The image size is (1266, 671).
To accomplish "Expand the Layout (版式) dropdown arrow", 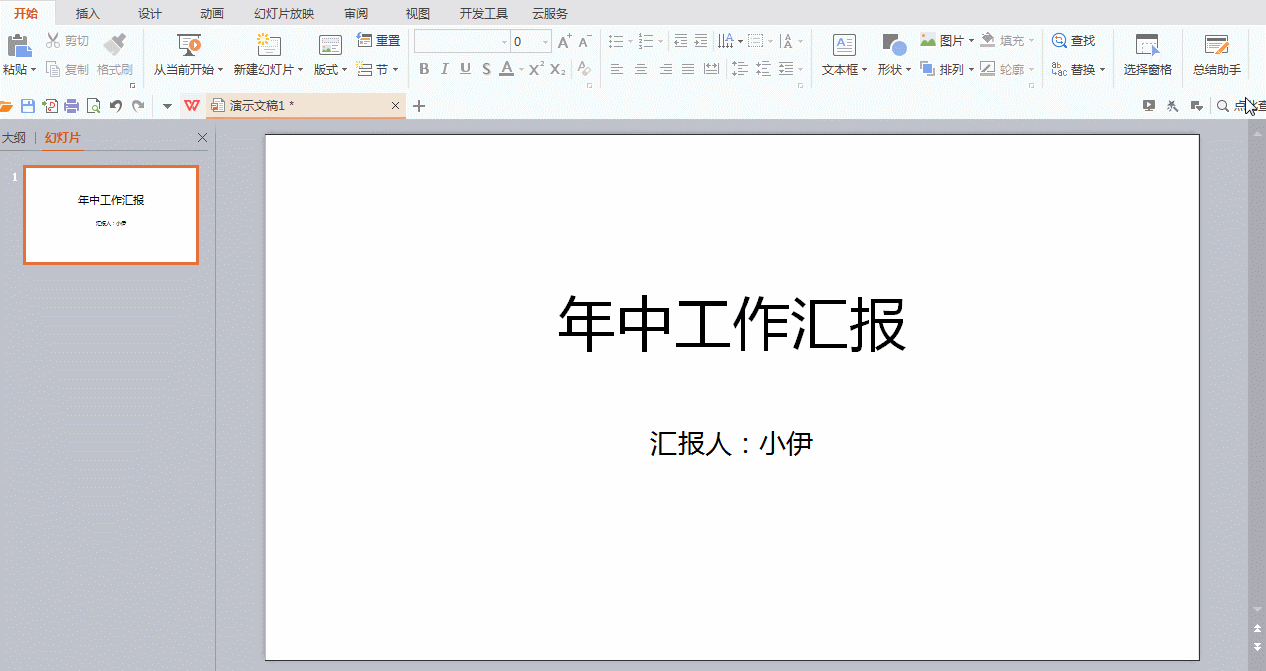I will [344, 70].
